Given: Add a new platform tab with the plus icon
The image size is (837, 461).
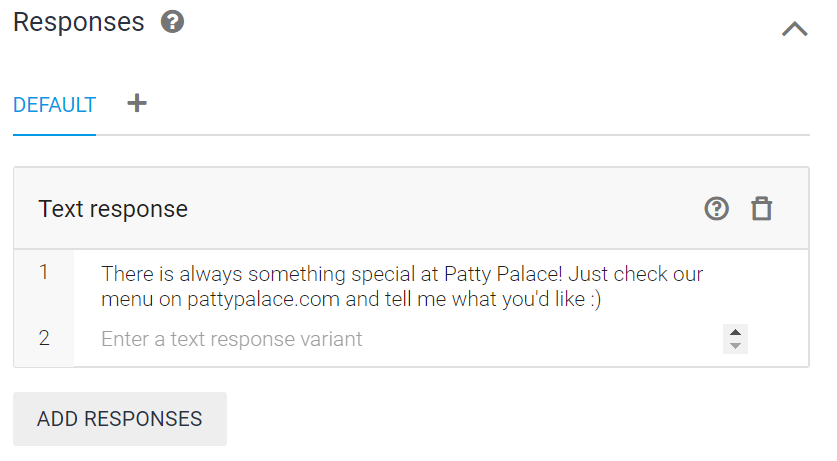Looking at the screenshot, I should click(137, 103).
